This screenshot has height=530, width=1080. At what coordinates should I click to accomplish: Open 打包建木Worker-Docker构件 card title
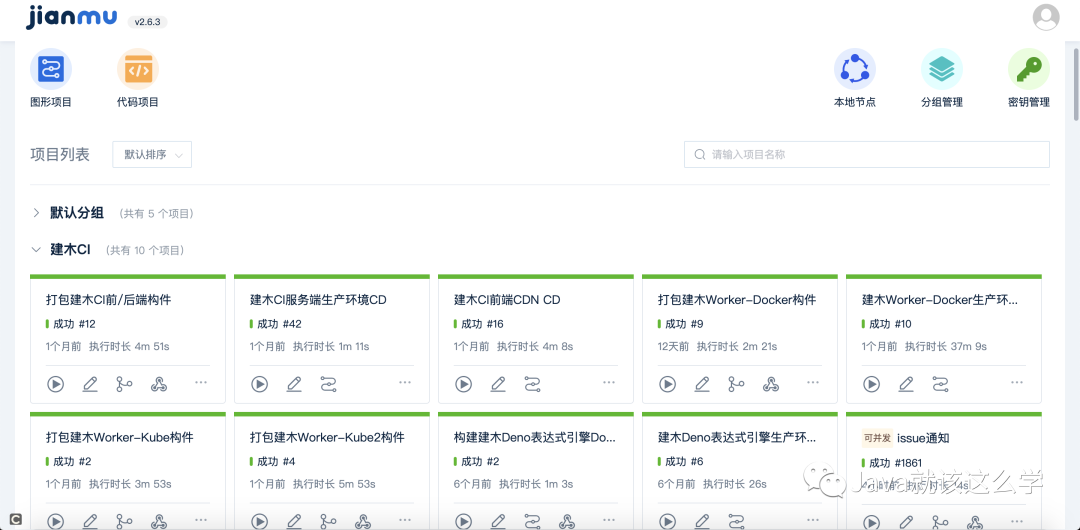point(737,300)
